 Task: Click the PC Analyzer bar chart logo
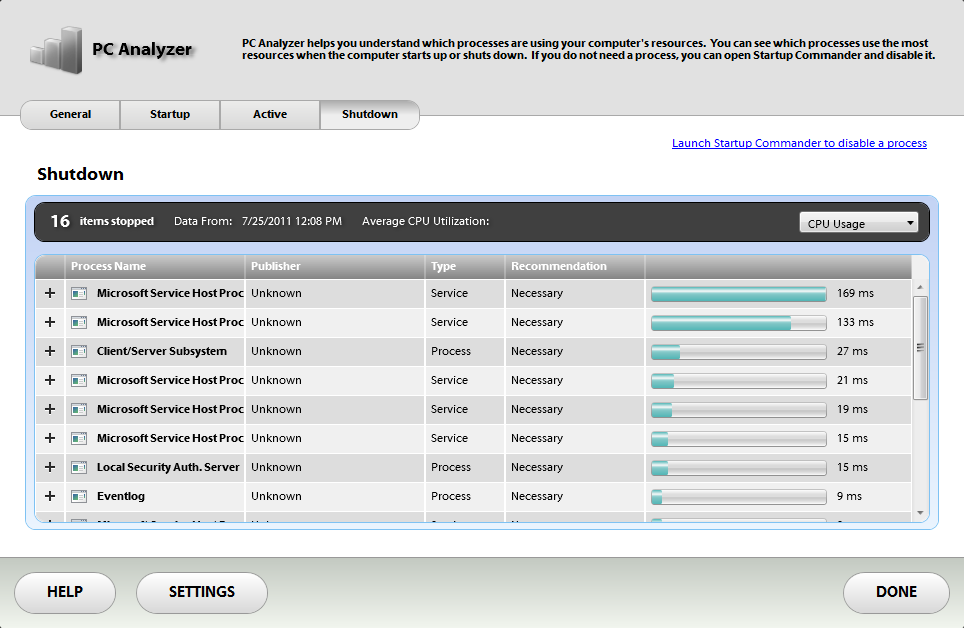56,50
